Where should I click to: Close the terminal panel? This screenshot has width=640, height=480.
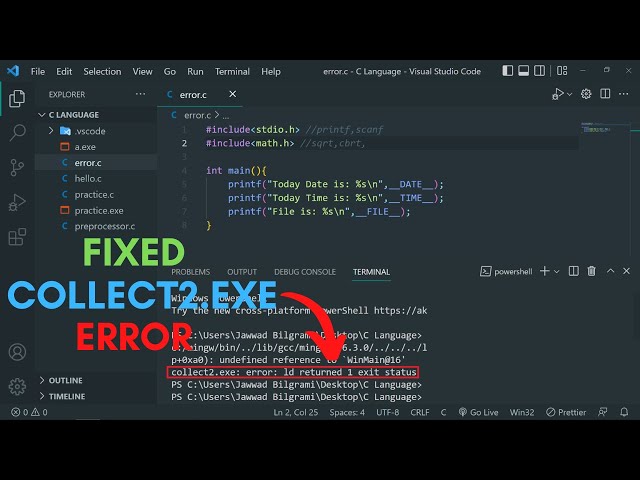pyautogui.click(x=627, y=271)
